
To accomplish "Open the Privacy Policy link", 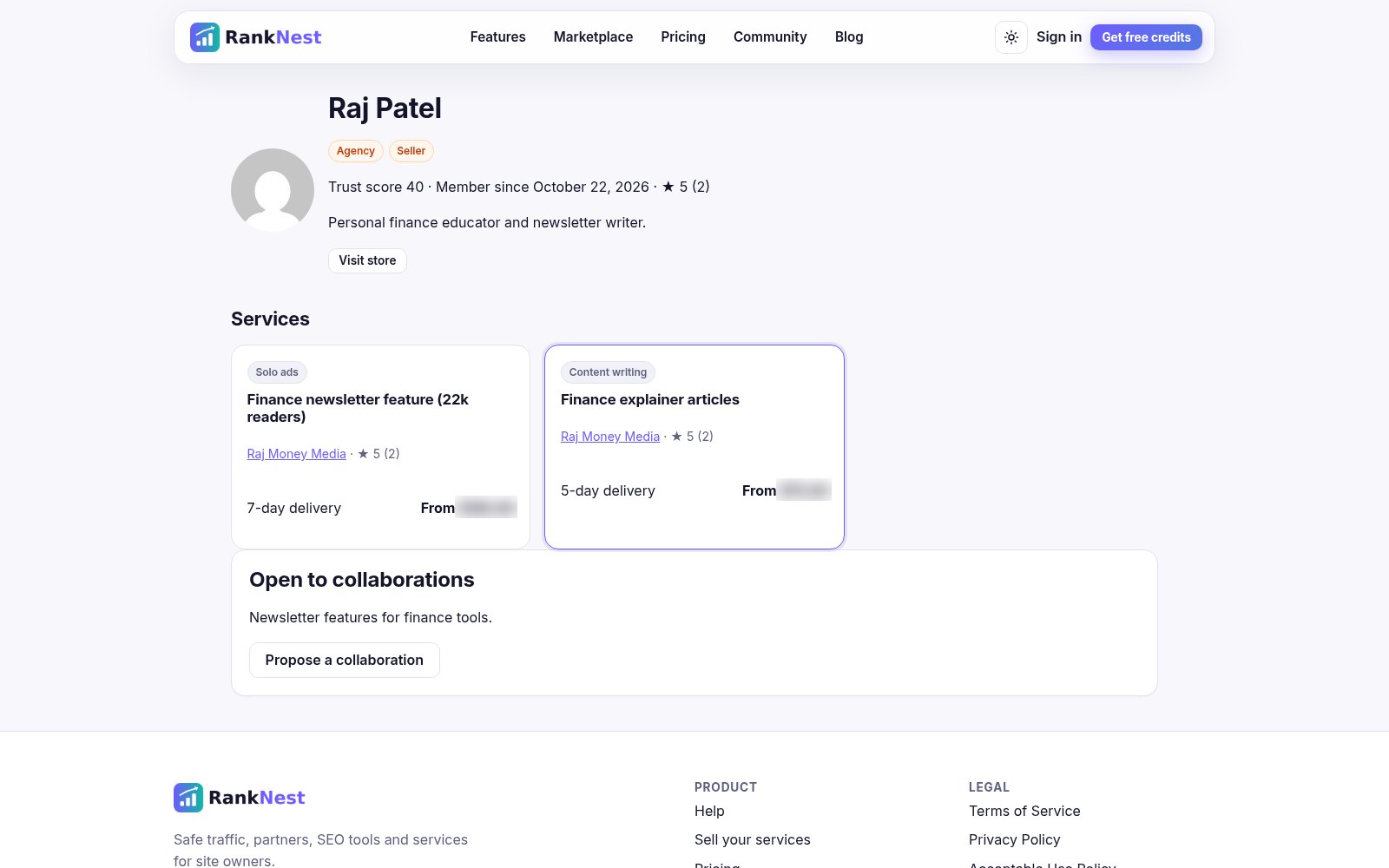I will click(1014, 839).
